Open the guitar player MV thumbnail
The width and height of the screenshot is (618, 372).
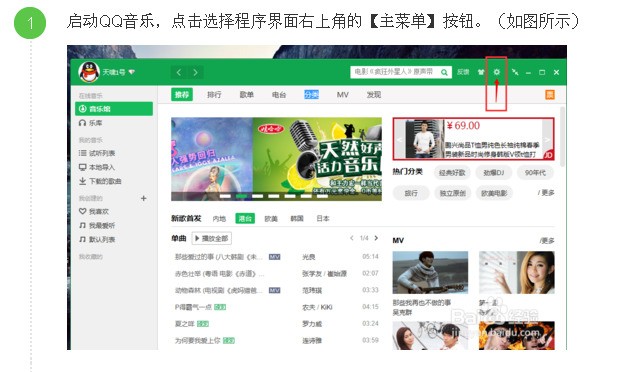coord(430,272)
